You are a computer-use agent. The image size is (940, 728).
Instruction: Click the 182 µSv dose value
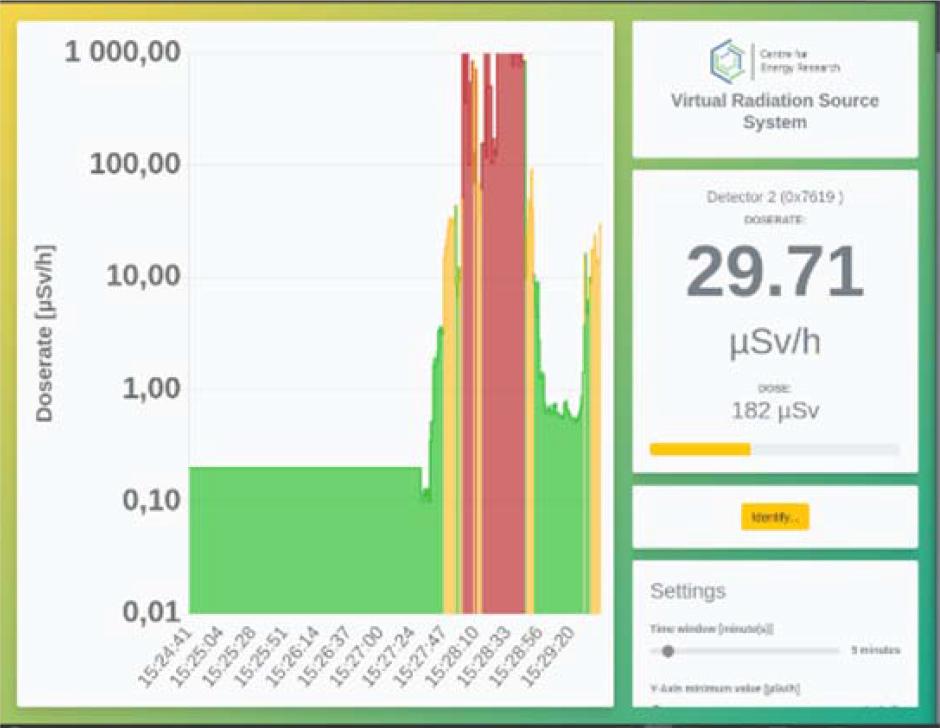click(x=775, y=410)
